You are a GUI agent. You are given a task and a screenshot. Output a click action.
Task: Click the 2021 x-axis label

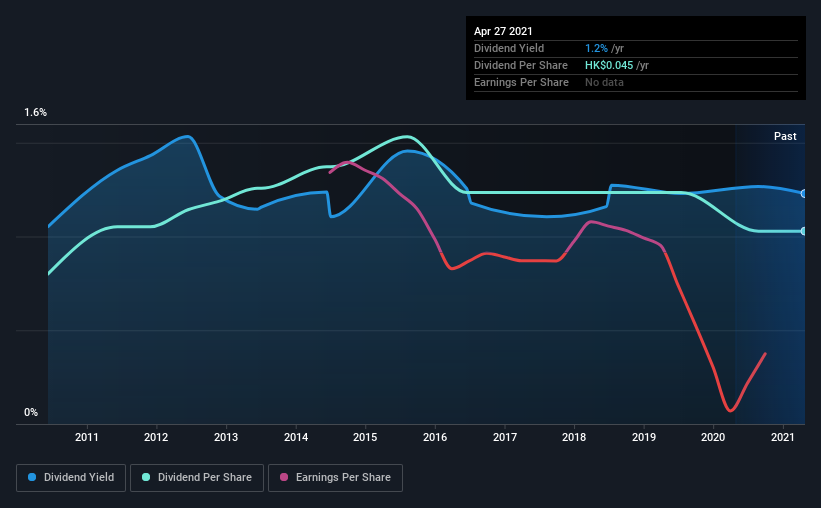[x=783, y=437]
